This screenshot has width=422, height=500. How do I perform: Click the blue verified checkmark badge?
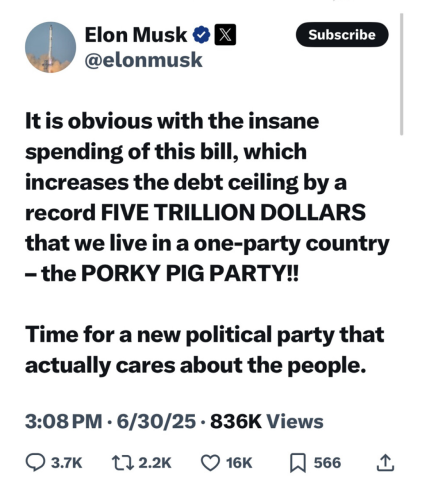pos(201,35)
